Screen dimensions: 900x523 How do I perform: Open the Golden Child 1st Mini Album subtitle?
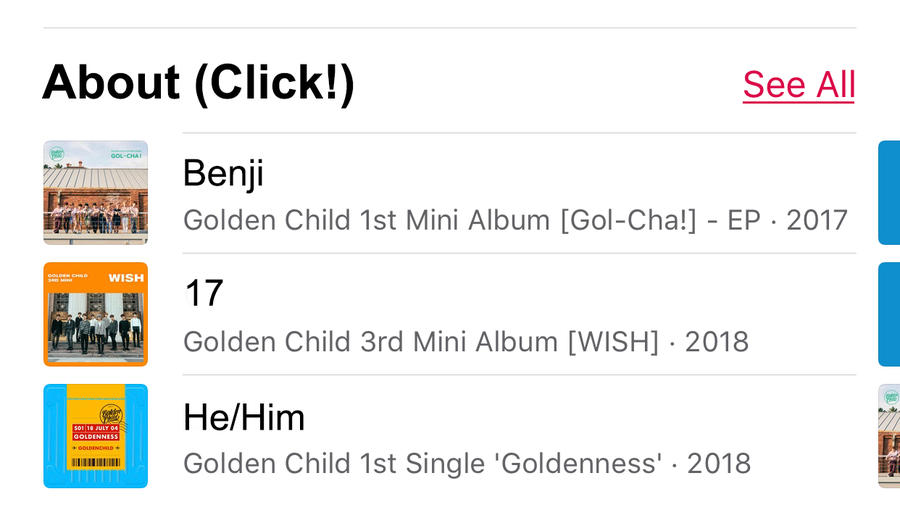pyautogui.click(x=370, y=219)
